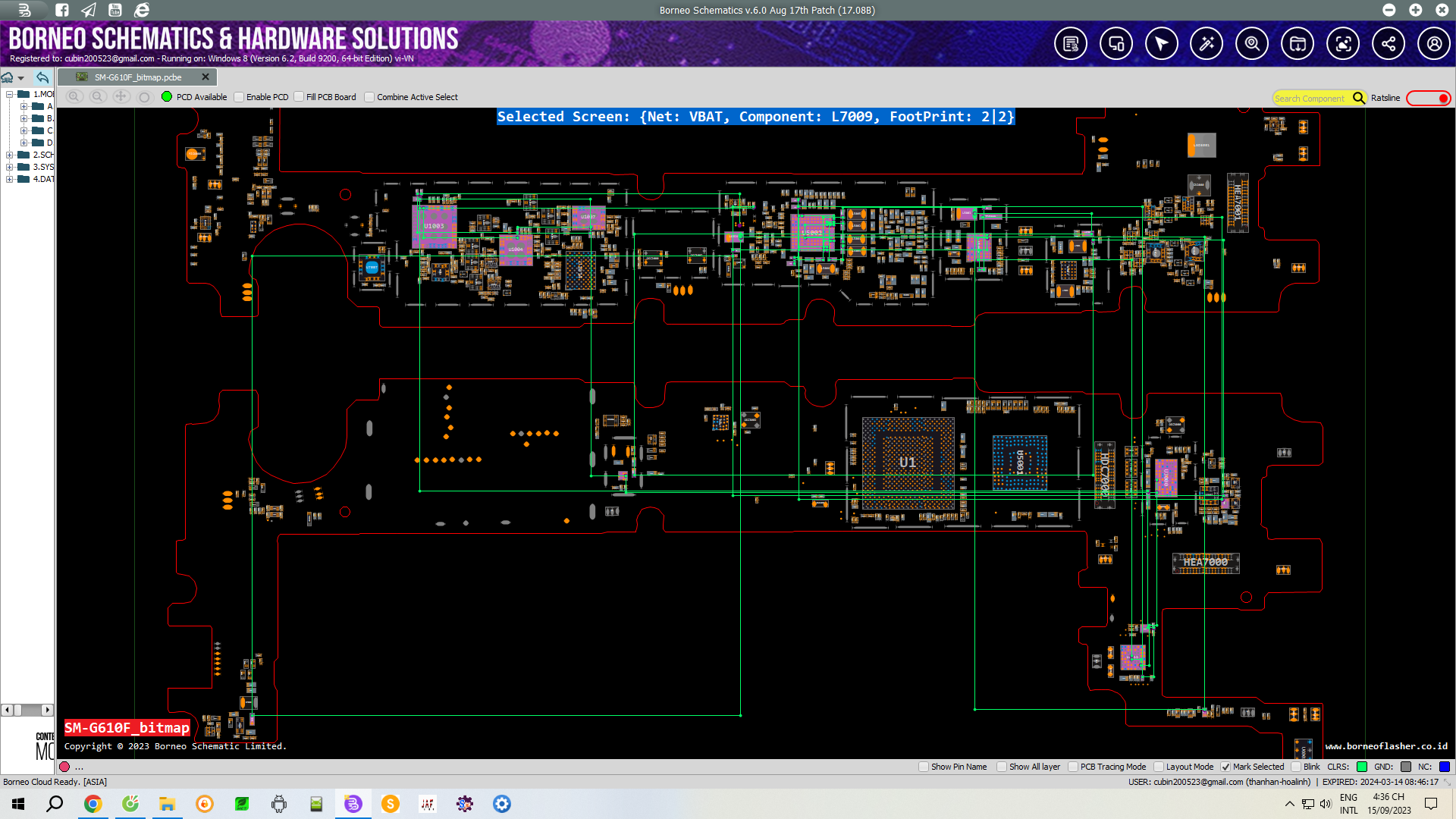Open the Facebook icon in title bar
Image resolution: width=1456 pixels, height=819 pixels.
[x=62, y=10]
